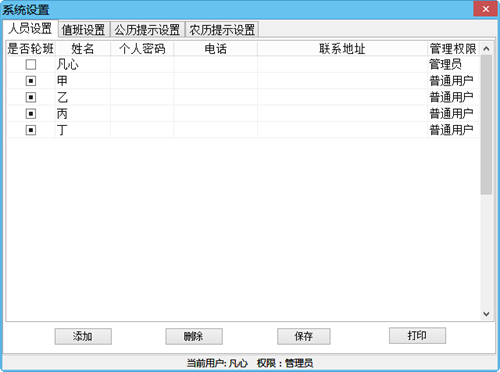Click the 联系地址 cell for 乙
The image size is (500, 372).
(342, 97)
